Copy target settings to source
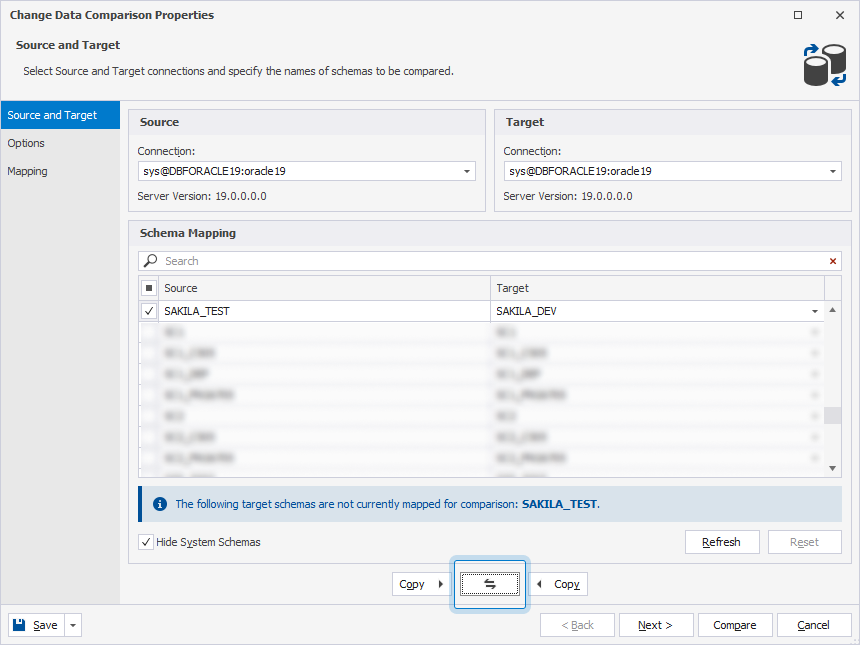860x645 pixels. 558,584
